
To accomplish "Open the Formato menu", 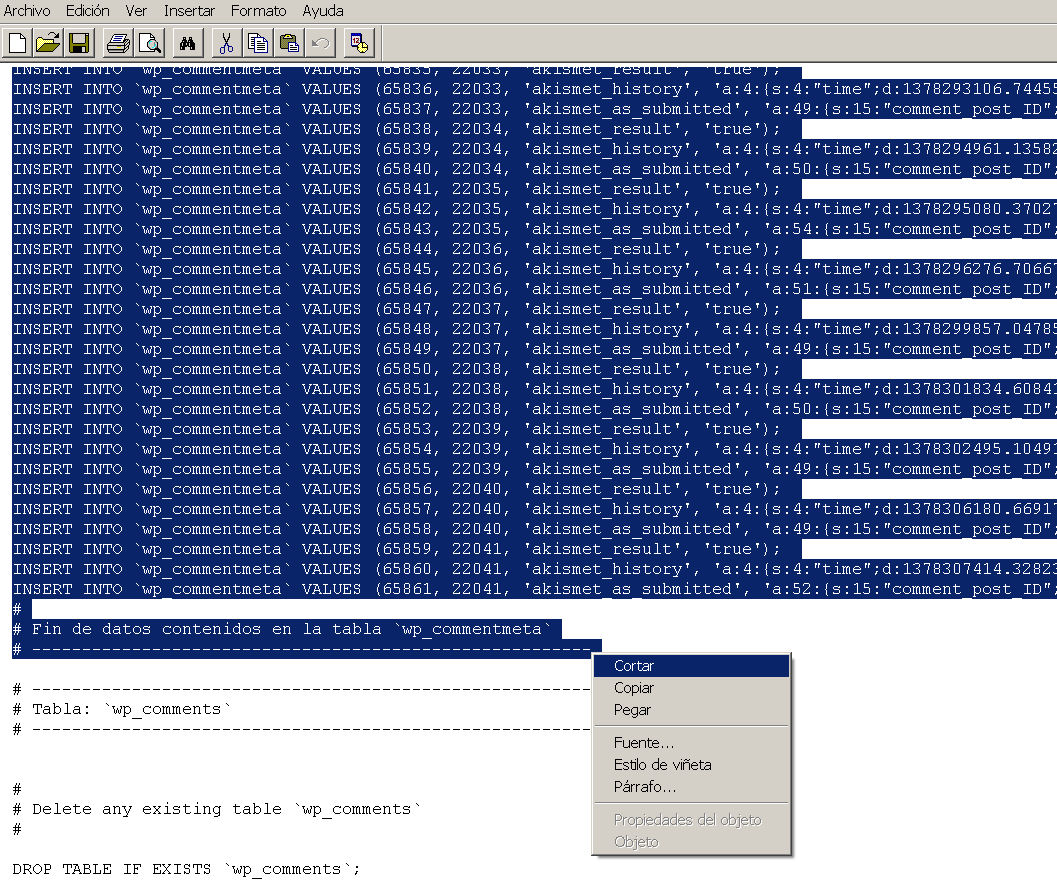I will click(258, 11).
